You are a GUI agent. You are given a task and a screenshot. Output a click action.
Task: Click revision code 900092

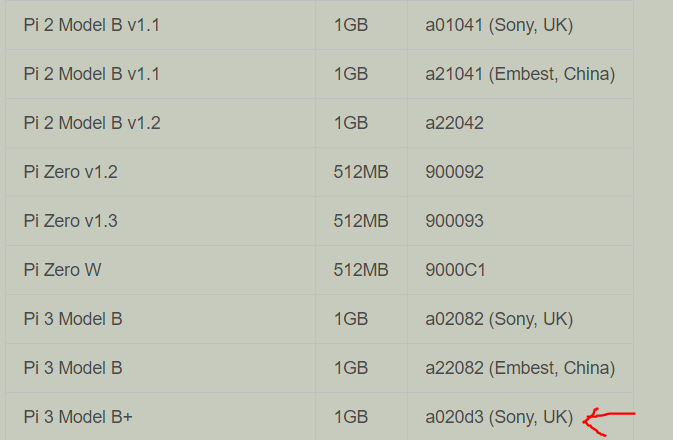(x=454, y=172)
